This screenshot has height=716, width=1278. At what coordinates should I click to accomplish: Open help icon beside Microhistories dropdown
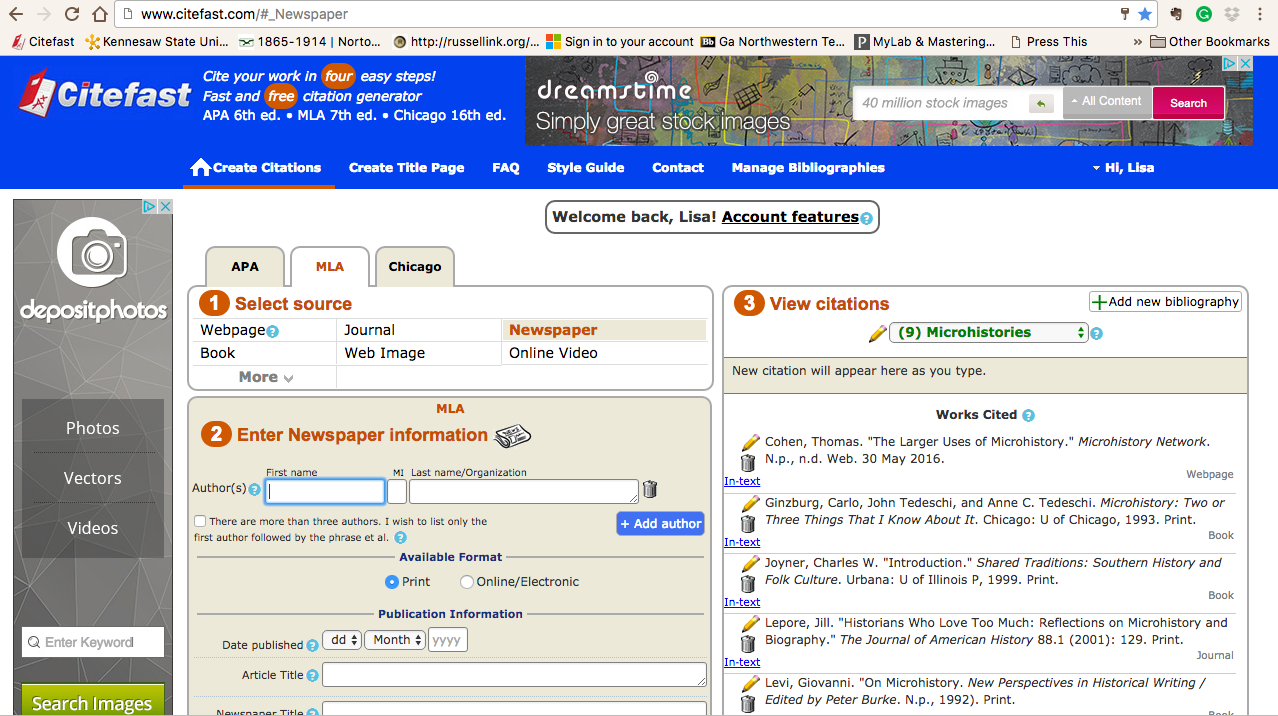pos(1096,334)
